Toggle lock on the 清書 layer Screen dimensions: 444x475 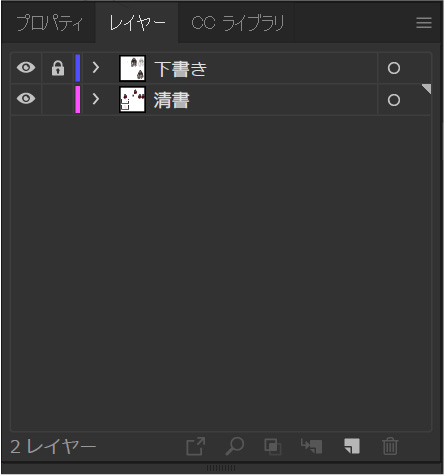click(x=58, y=99)
